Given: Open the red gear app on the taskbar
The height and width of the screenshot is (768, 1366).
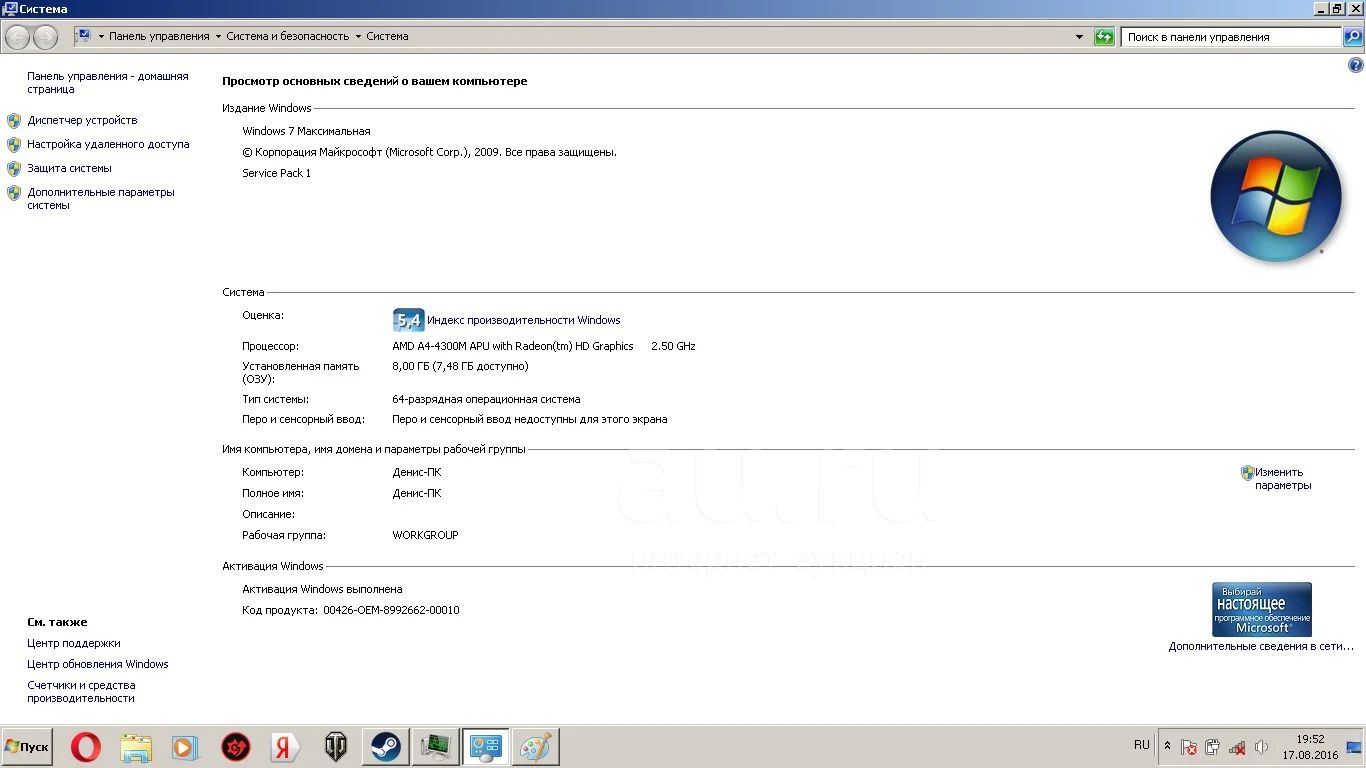Looking at the screenshot, I should coord(236,747).
